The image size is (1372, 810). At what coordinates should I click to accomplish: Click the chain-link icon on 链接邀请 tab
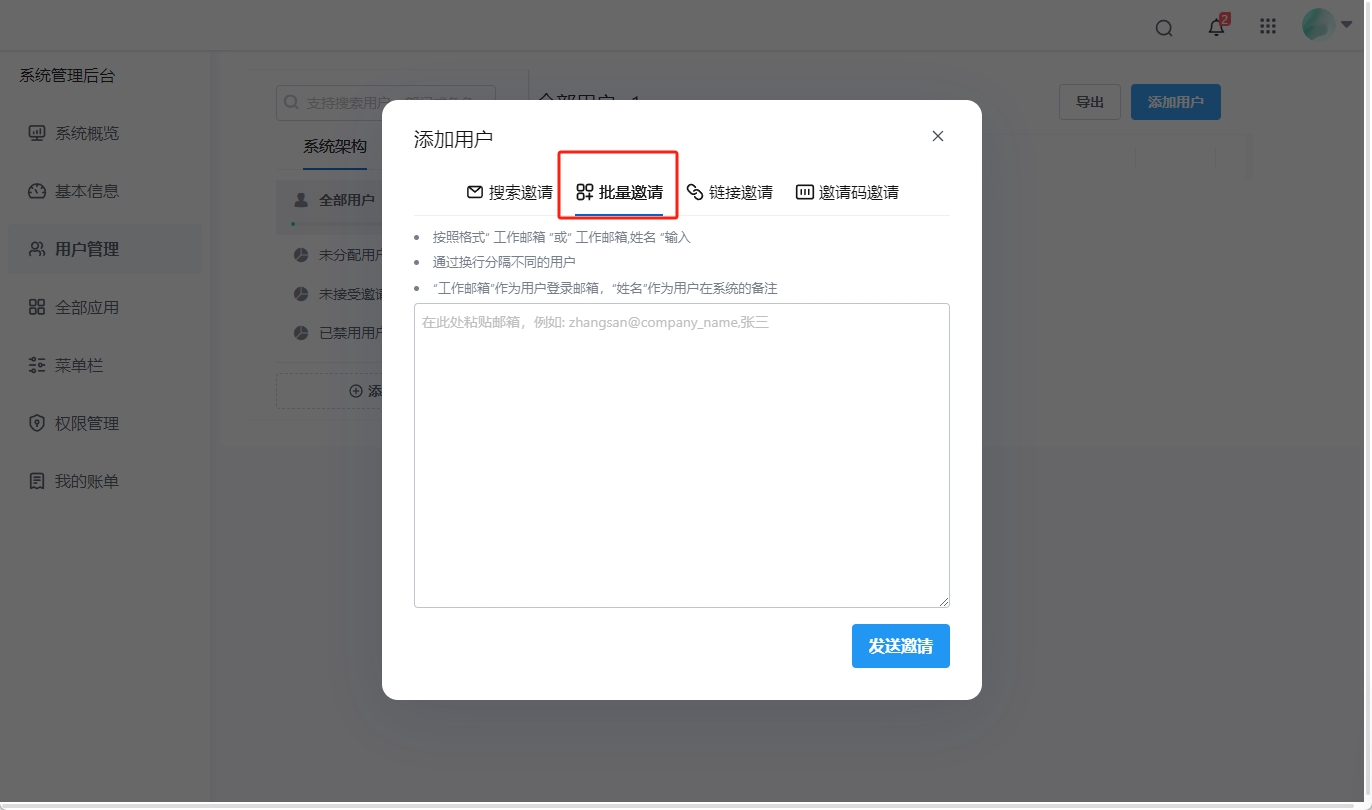pyautogui.click(x=695, y=192)
